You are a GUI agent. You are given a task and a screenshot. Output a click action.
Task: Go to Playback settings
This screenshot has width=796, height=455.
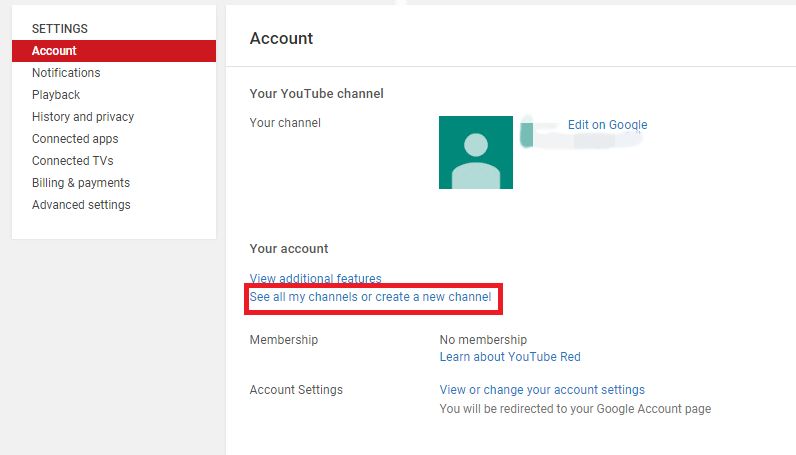click(56, 95)
